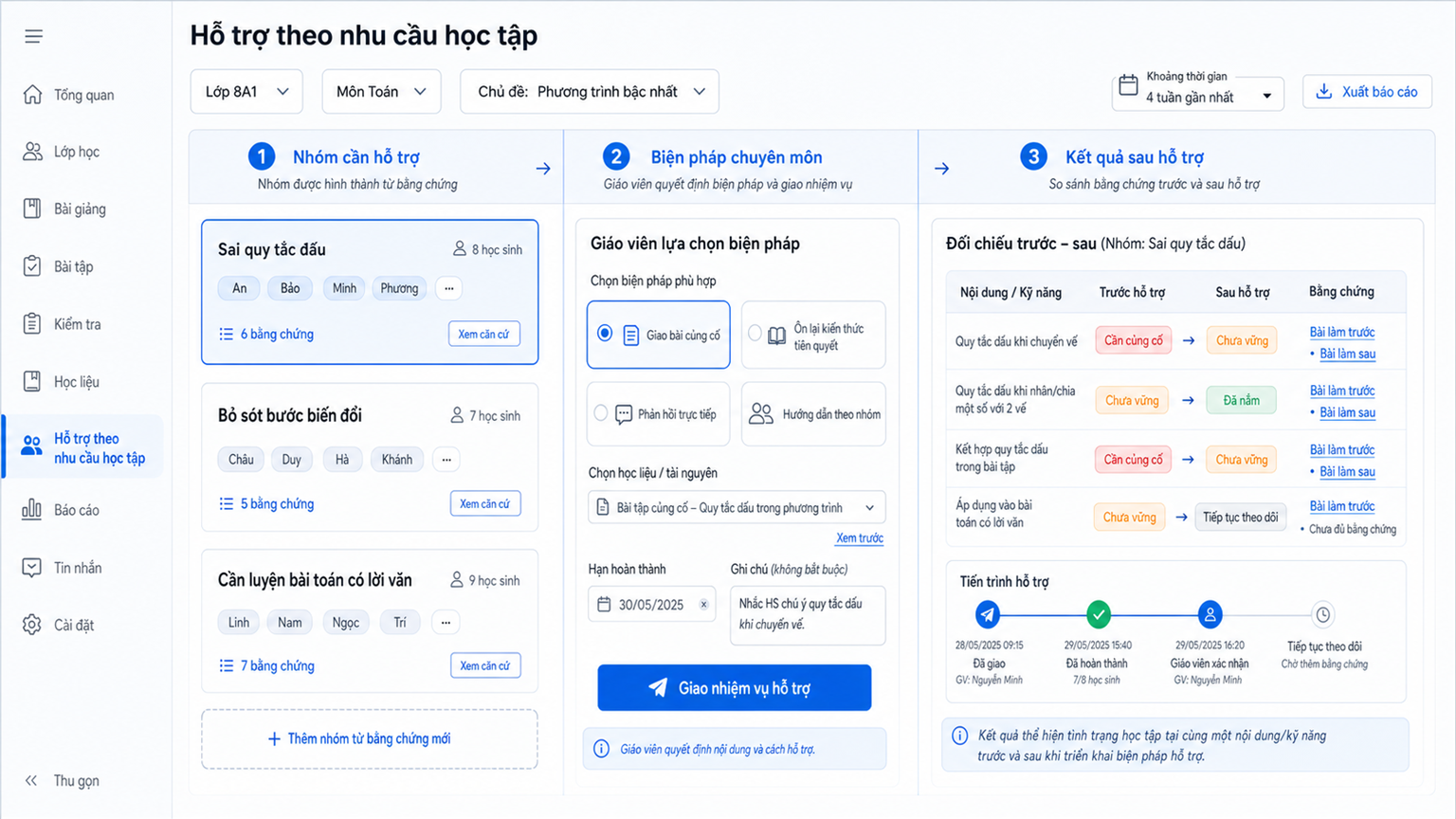Open Cài đặt in the sidebar

coord(59,625)
